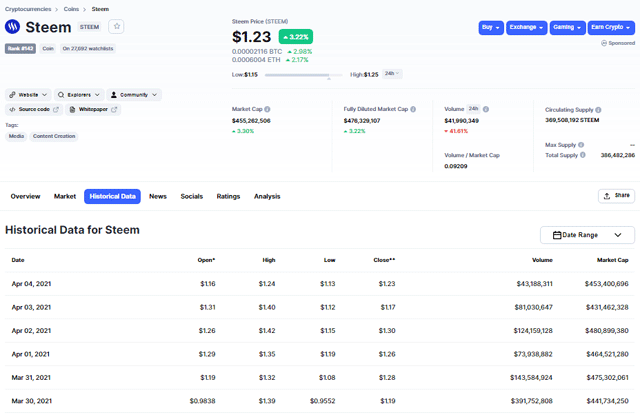Switch to the Market tab
Screen dimensions: 640x415
65,196
